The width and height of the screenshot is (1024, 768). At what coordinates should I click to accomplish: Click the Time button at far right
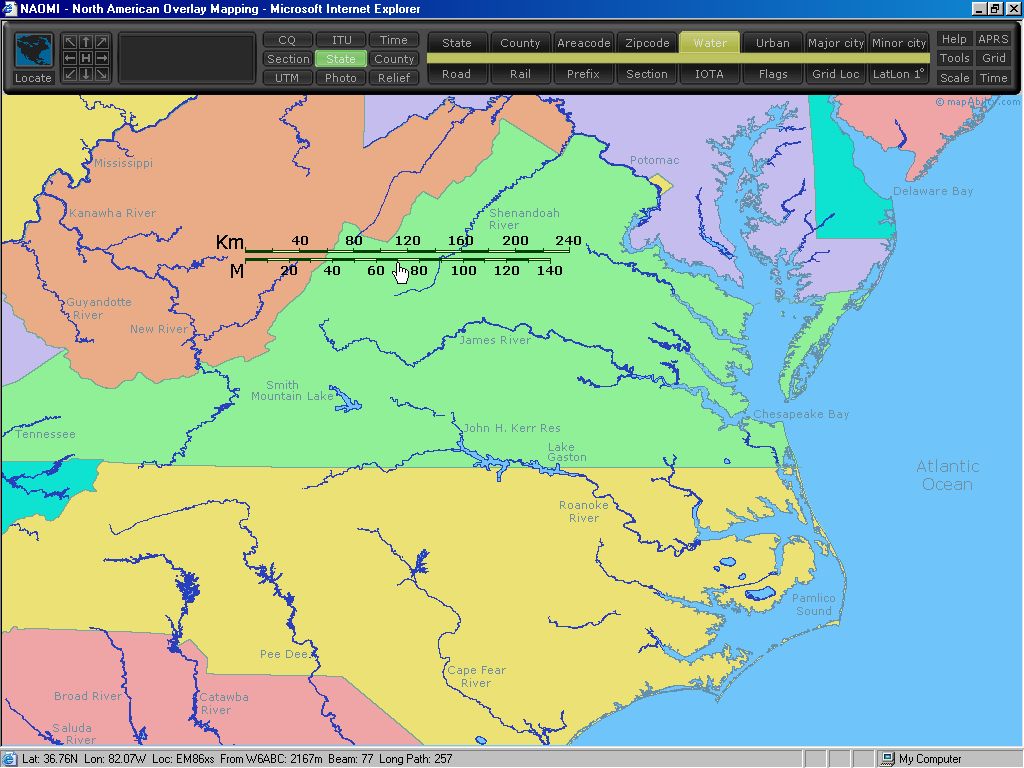pos(993,78)
